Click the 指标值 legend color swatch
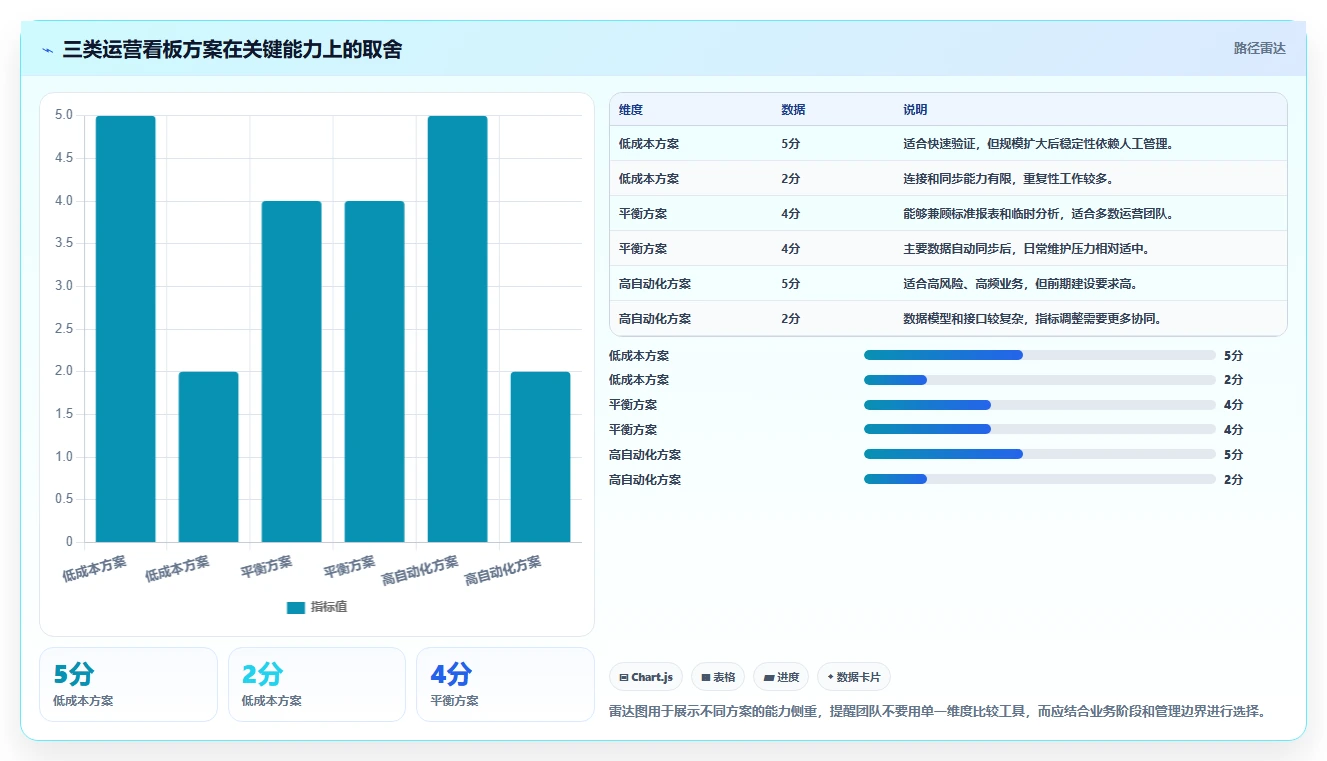The width and height of the screenshot is (1327, 761). pyautogui.click(x=295, y=607)
